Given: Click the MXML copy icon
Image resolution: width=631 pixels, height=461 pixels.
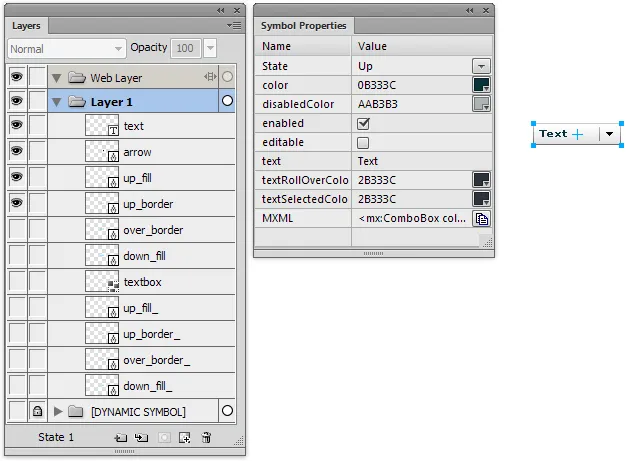Looking at the screenshot, I should tap(481, 218).
